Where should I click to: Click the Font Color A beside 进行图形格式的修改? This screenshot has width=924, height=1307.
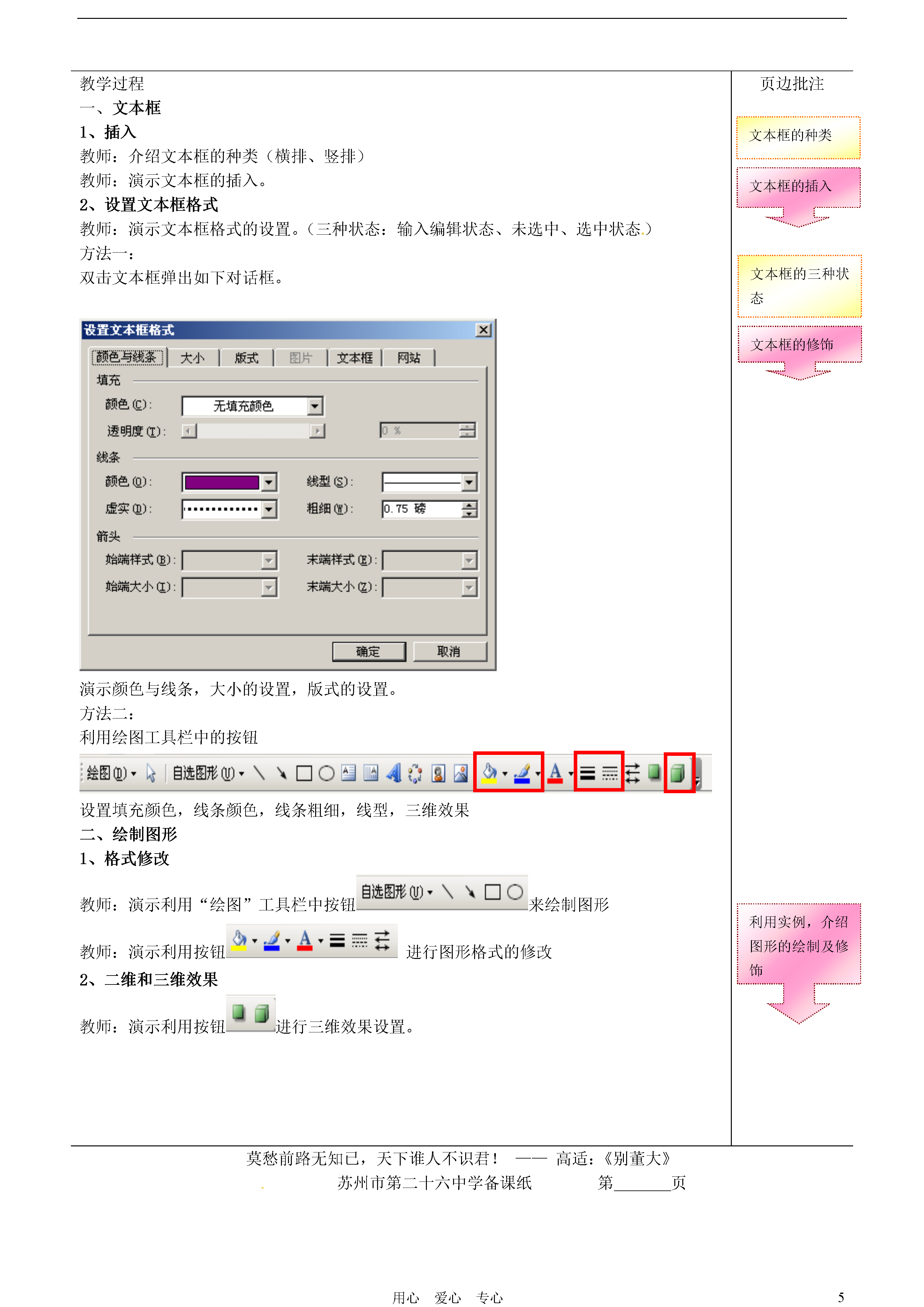tap(305, 941)
